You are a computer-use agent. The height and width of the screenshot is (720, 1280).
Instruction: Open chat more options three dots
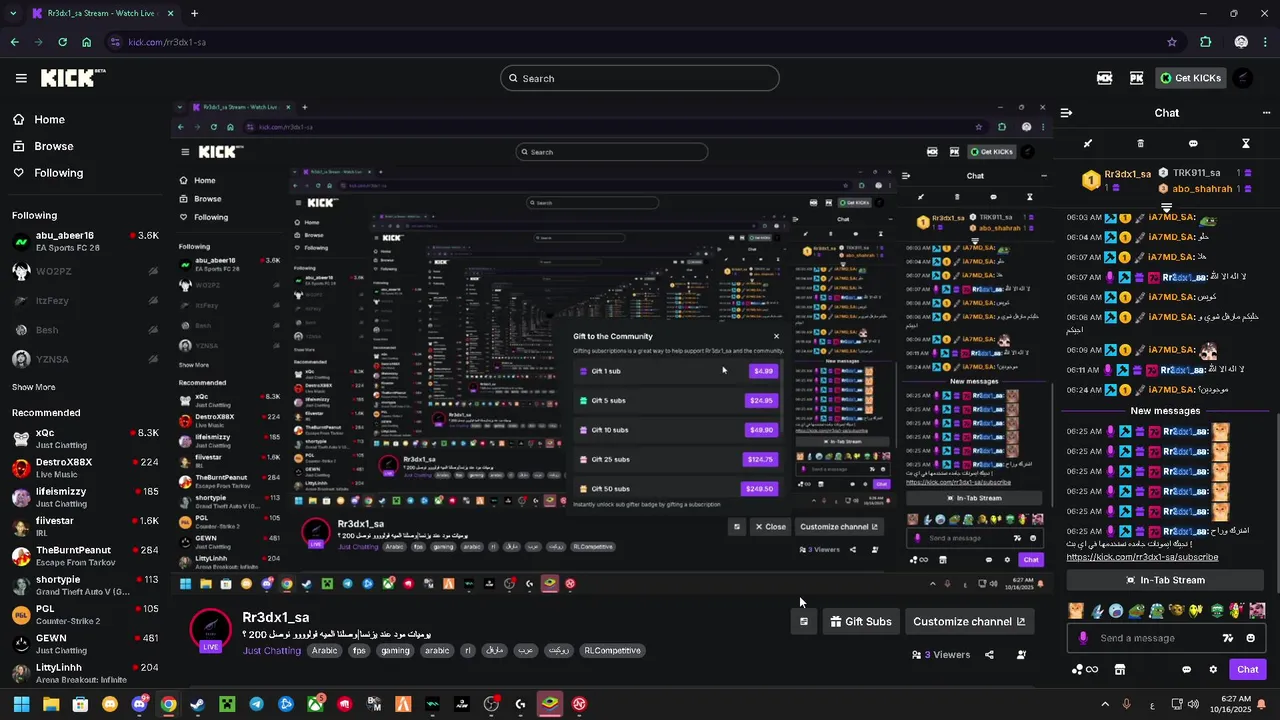(1266, 113)
